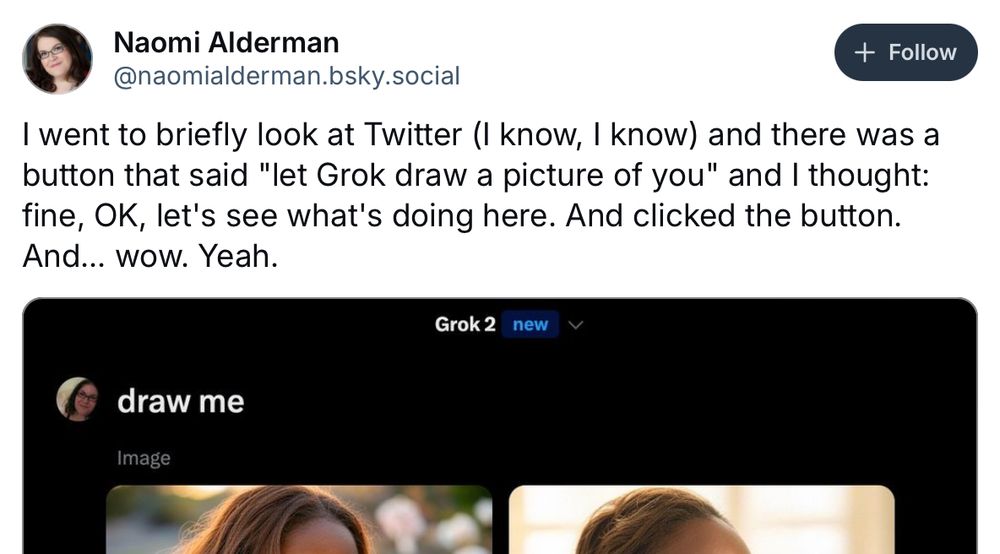
Task: Expand the chevron next to Grok 2
Action: 574,325
